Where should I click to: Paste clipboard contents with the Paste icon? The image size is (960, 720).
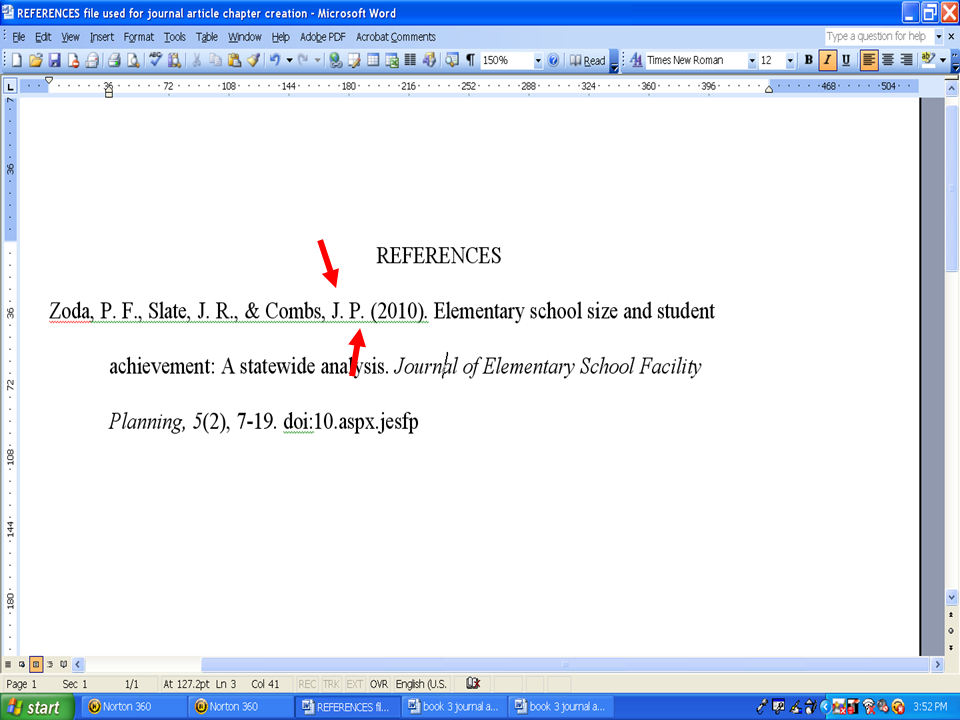point(234,60)
